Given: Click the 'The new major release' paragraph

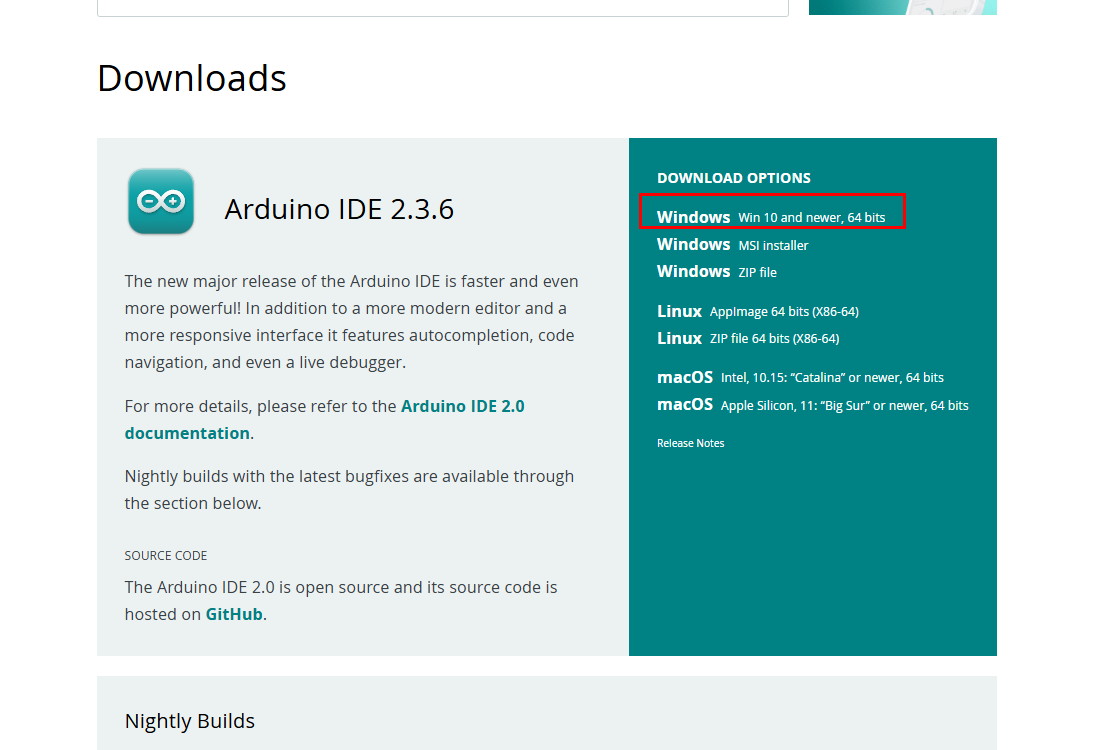Looking at the screenshot, I should tap(351, 322).
